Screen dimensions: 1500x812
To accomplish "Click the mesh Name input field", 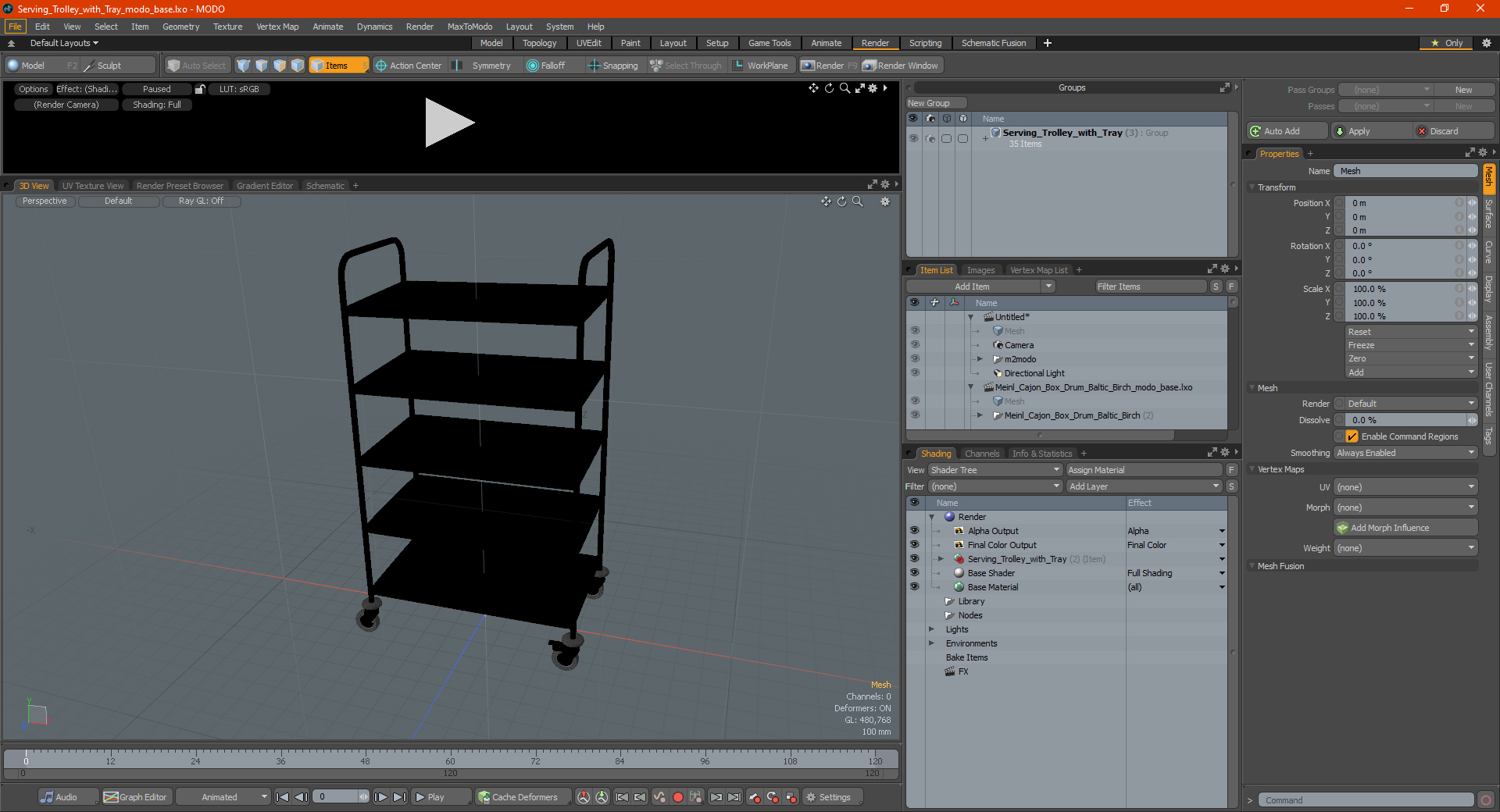I will [1405, 171].
